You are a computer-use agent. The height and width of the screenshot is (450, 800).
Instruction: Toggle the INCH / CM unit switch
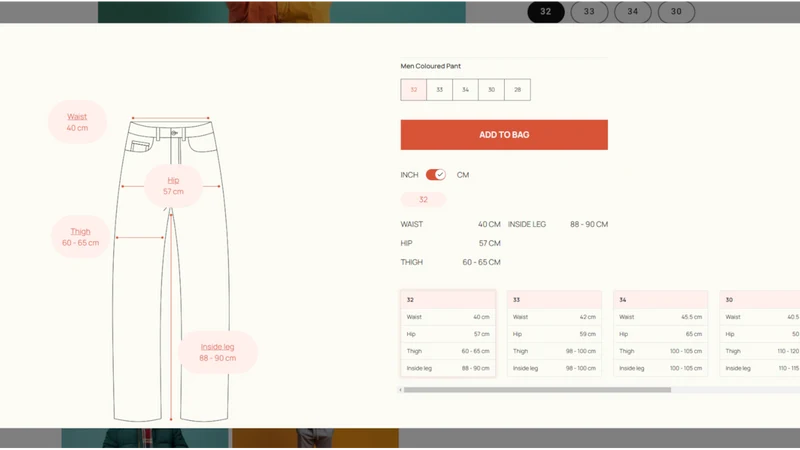pyautogui.click(x=436, y=175)
